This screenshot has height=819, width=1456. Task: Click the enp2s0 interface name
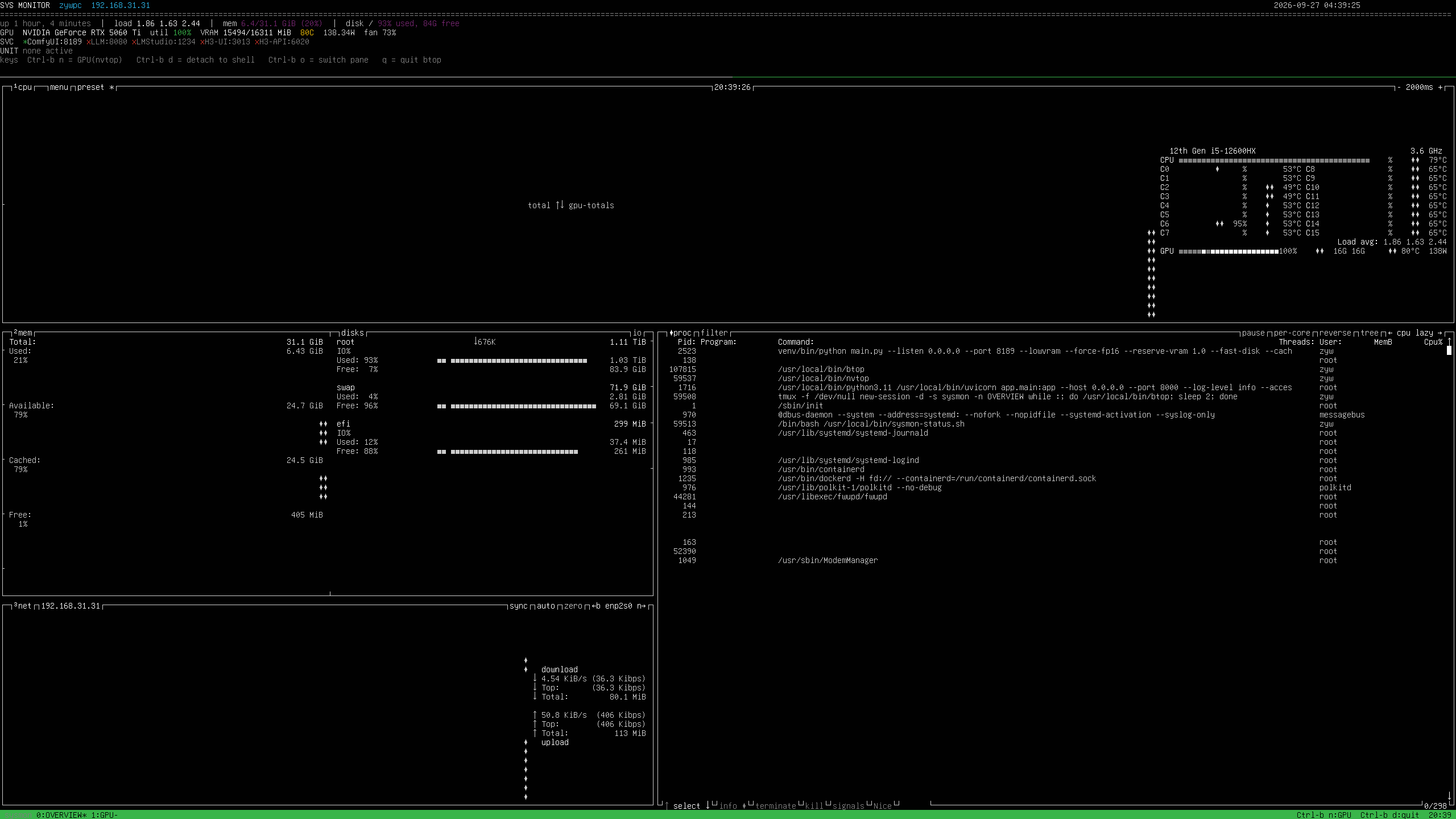click(619, 606)
